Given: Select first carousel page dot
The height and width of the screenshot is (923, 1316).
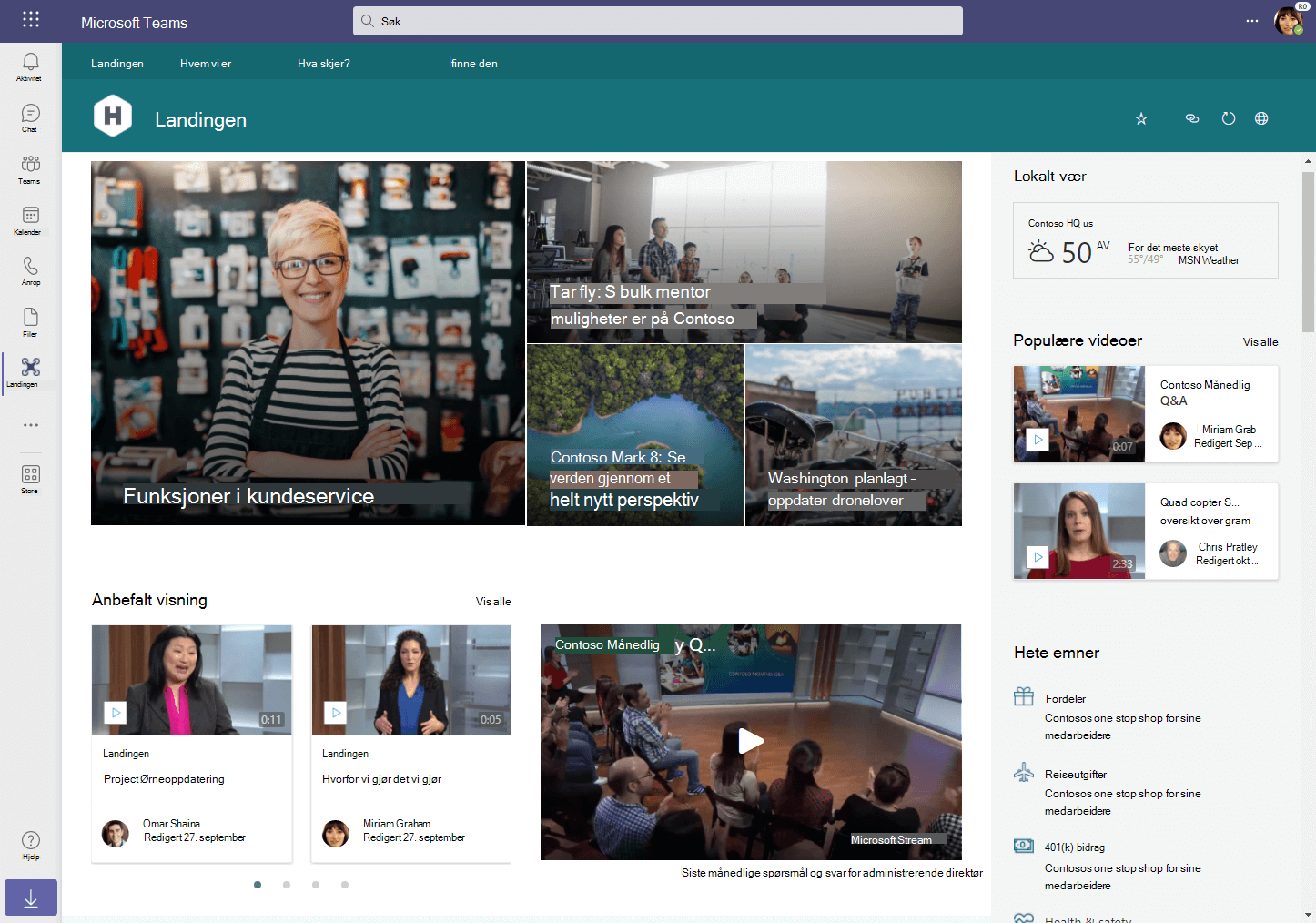Looking at the screenshot, I should coord(258,885).
